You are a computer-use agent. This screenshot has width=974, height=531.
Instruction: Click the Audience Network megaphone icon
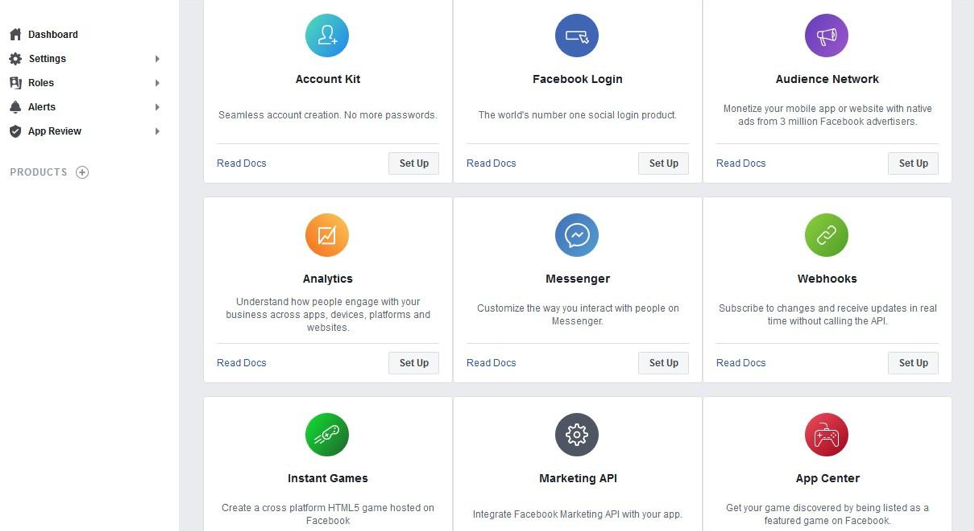point(826,35)
